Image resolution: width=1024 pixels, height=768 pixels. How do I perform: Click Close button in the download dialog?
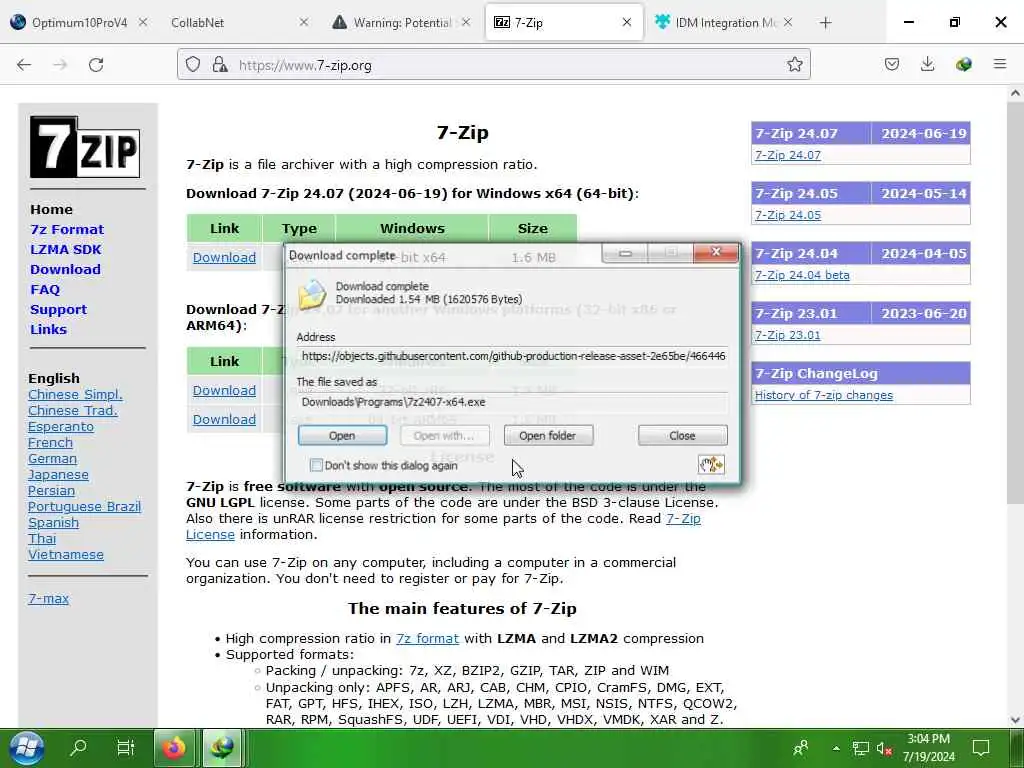tap(682, 436)
